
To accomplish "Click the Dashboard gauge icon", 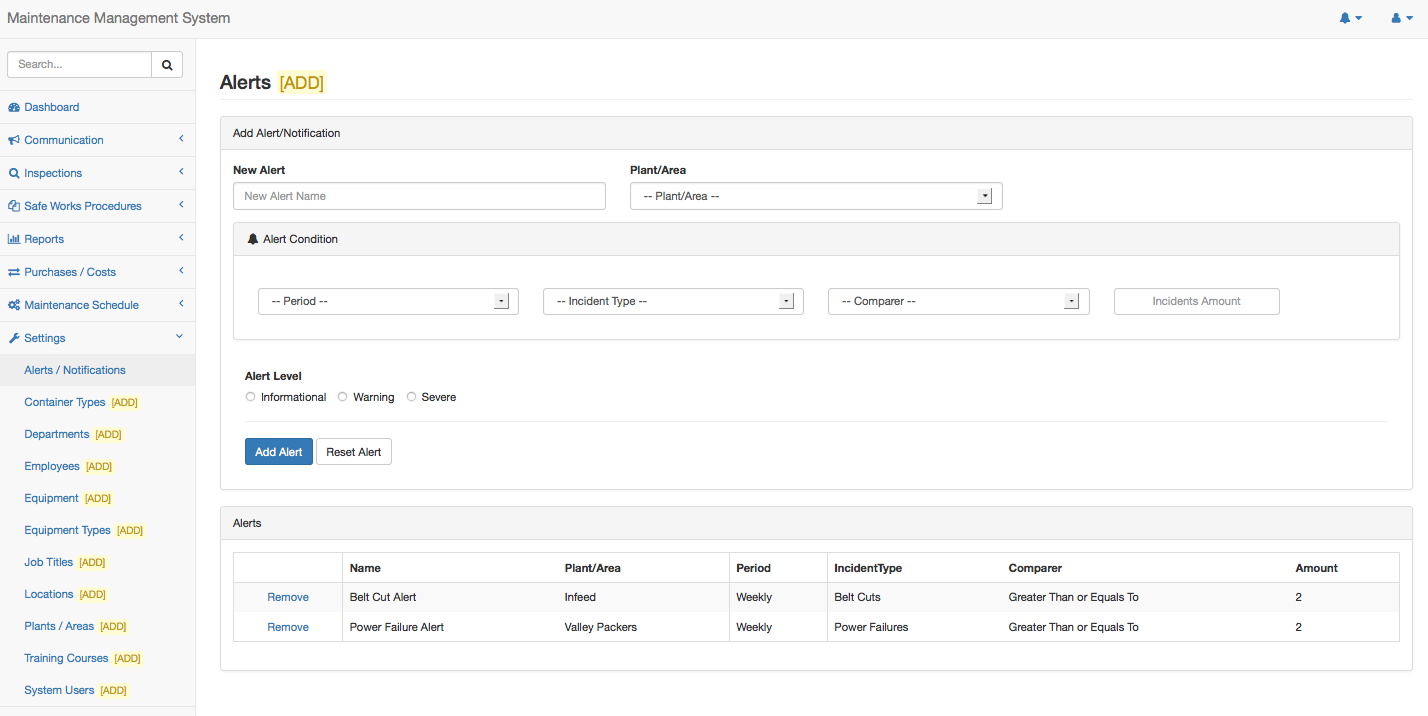I will 14,107.
